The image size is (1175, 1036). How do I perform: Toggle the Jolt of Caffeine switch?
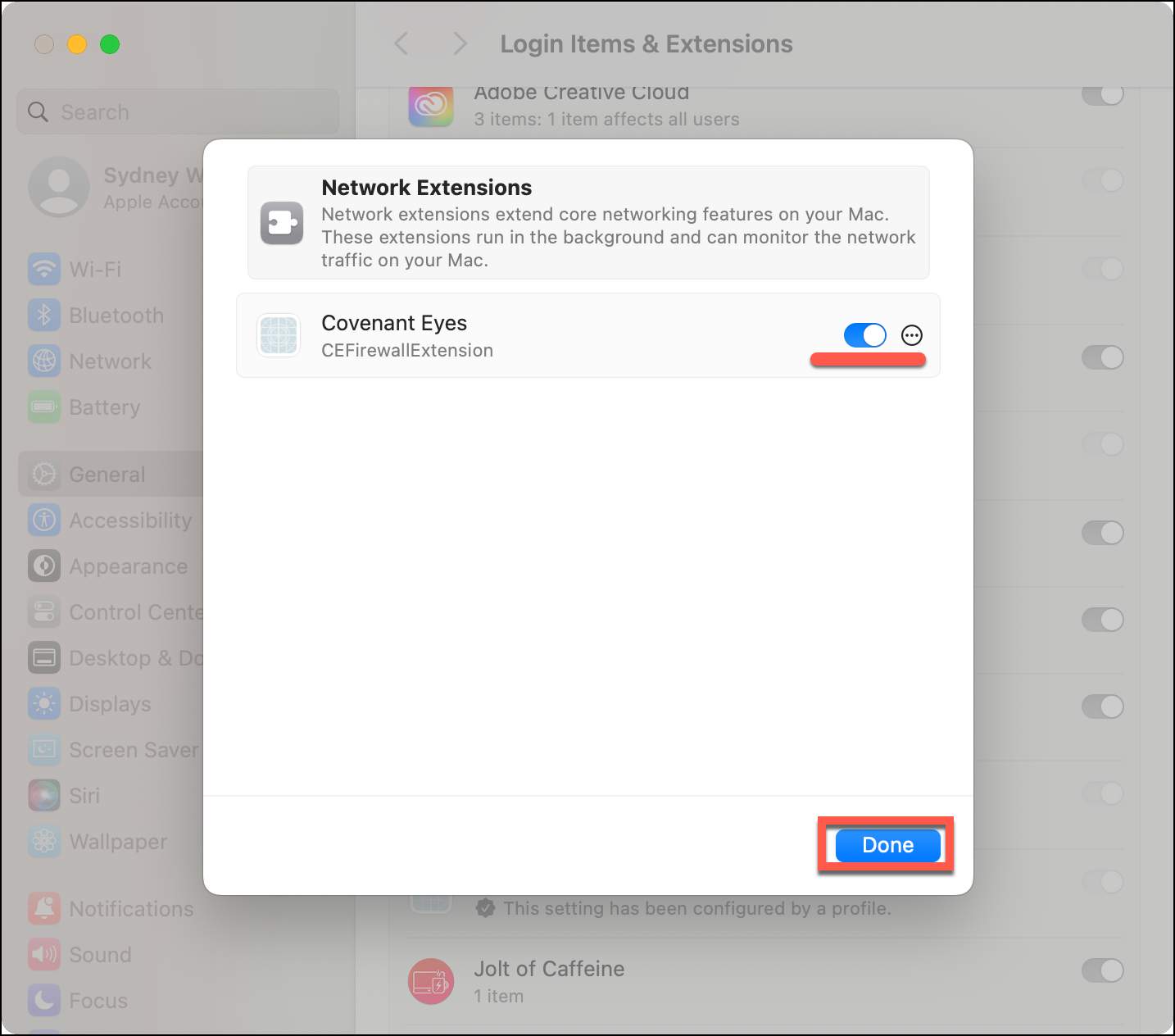click(x=1103, y=970)
